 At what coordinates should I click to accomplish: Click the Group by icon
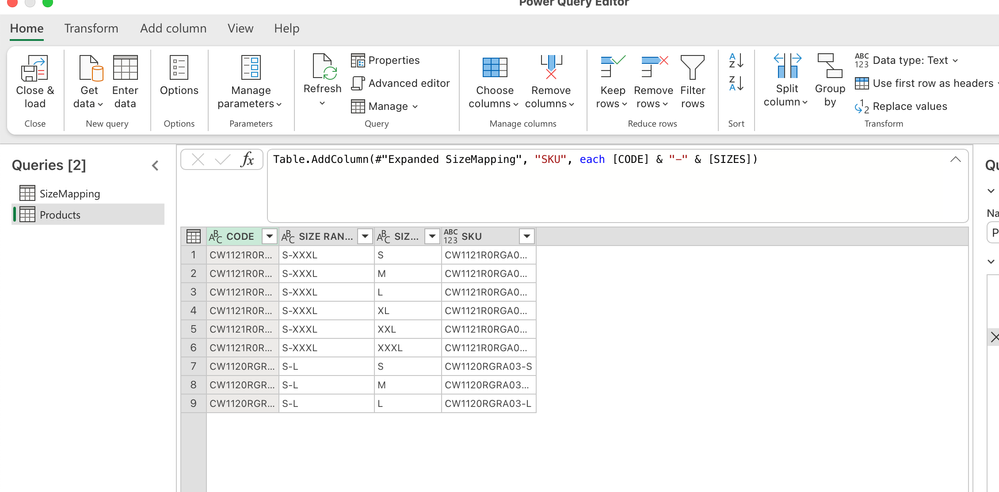pyautogui.click(x=830, y=66)
